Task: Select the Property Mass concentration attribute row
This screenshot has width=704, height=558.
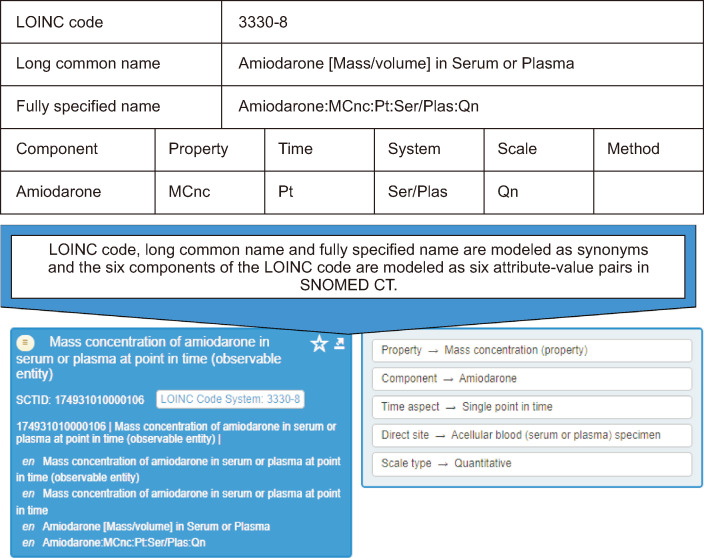Action: click(530, 351)
